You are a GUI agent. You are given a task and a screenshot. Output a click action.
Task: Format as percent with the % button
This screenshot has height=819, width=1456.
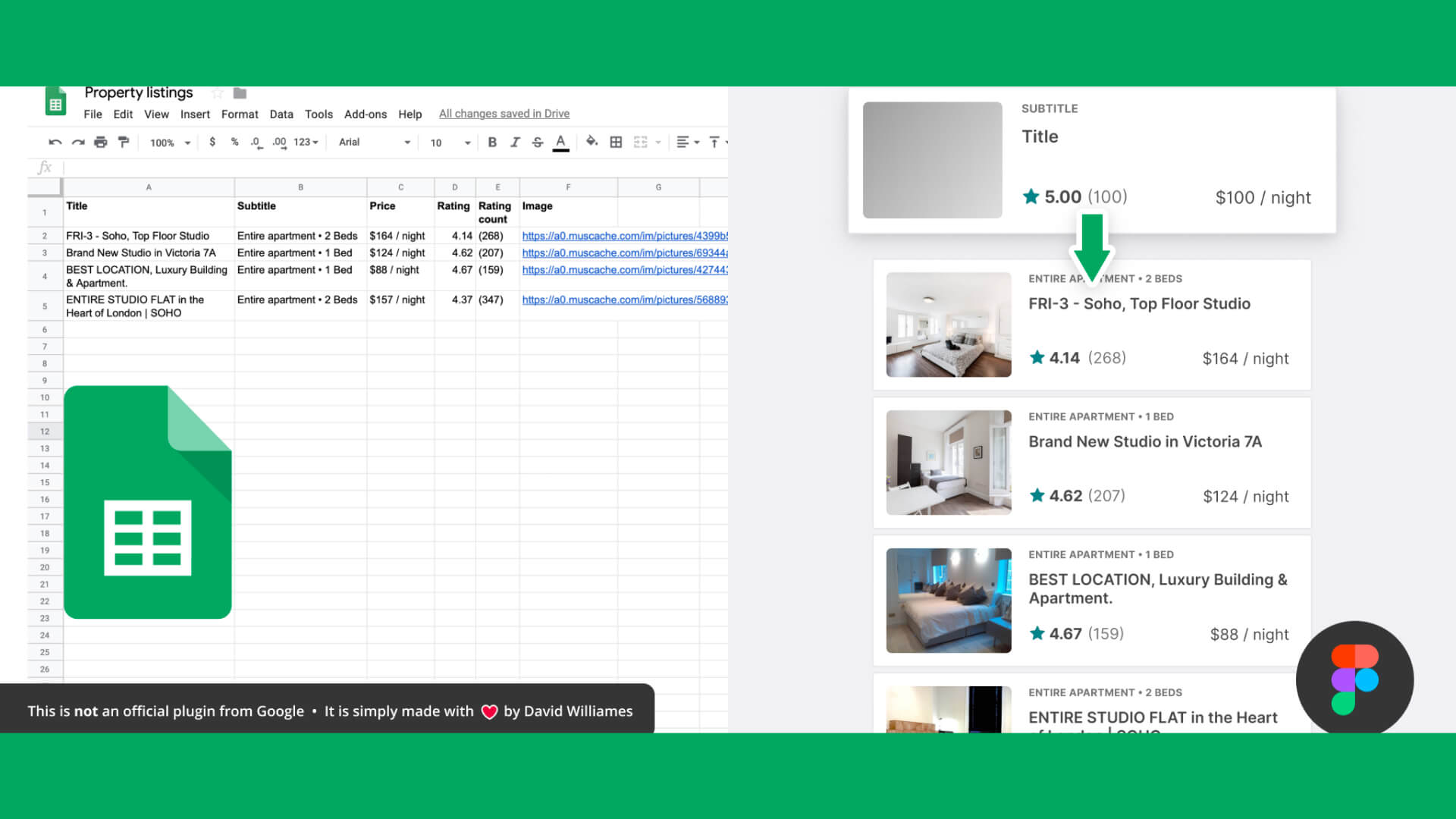(234, 142)
